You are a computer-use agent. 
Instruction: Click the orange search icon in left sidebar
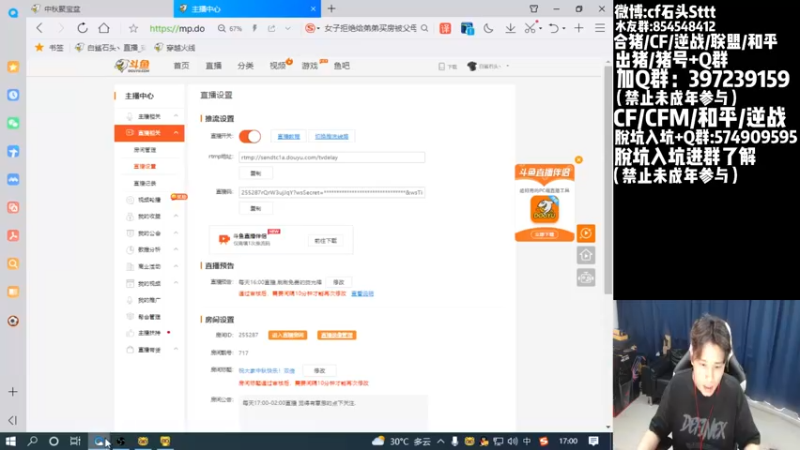click(13, 264)
